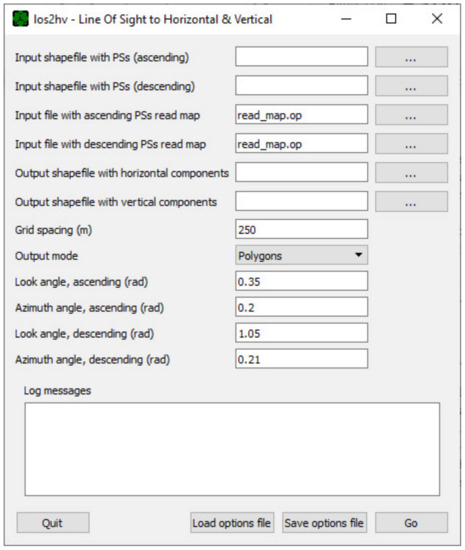This screenshot has height=550, width=465.
Task: Click the ascending PSs shapefile text field
Action: [301, 56]
